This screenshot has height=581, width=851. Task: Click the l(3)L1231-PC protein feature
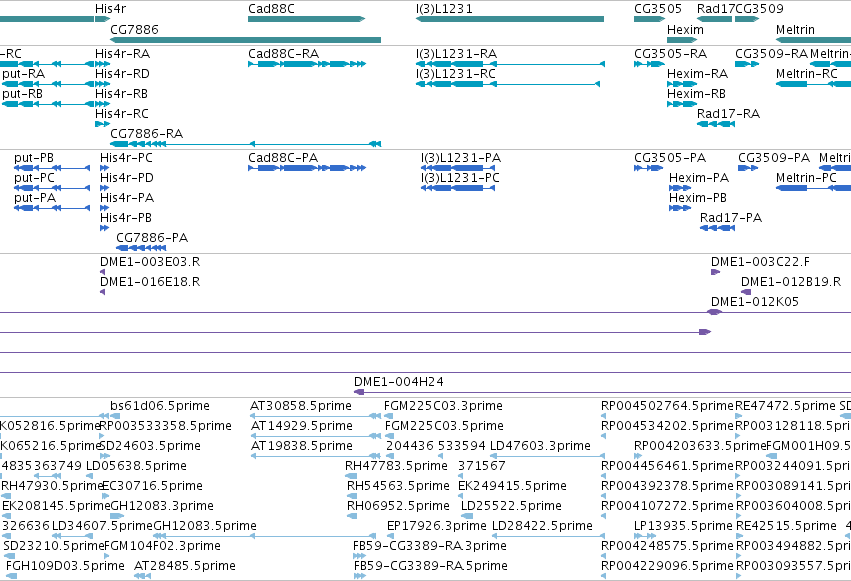pos(458,188)
